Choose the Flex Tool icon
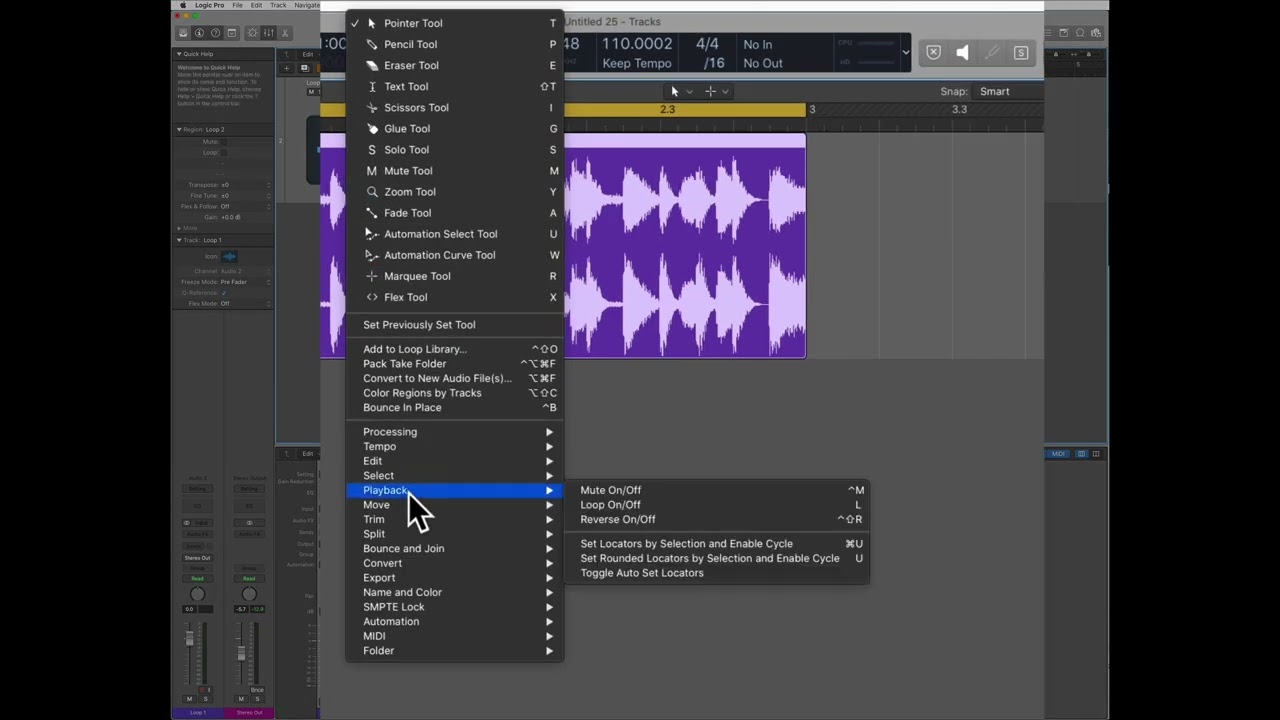This screenshot has height=720, width=1280. tap(372, 297)
